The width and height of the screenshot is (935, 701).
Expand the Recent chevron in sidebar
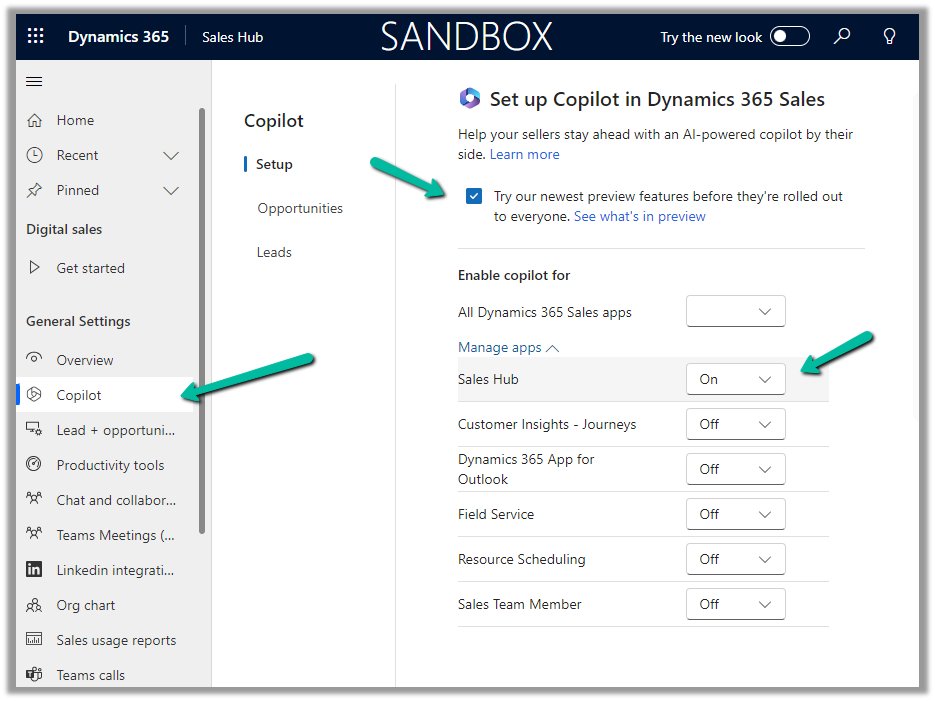(171, 155)
